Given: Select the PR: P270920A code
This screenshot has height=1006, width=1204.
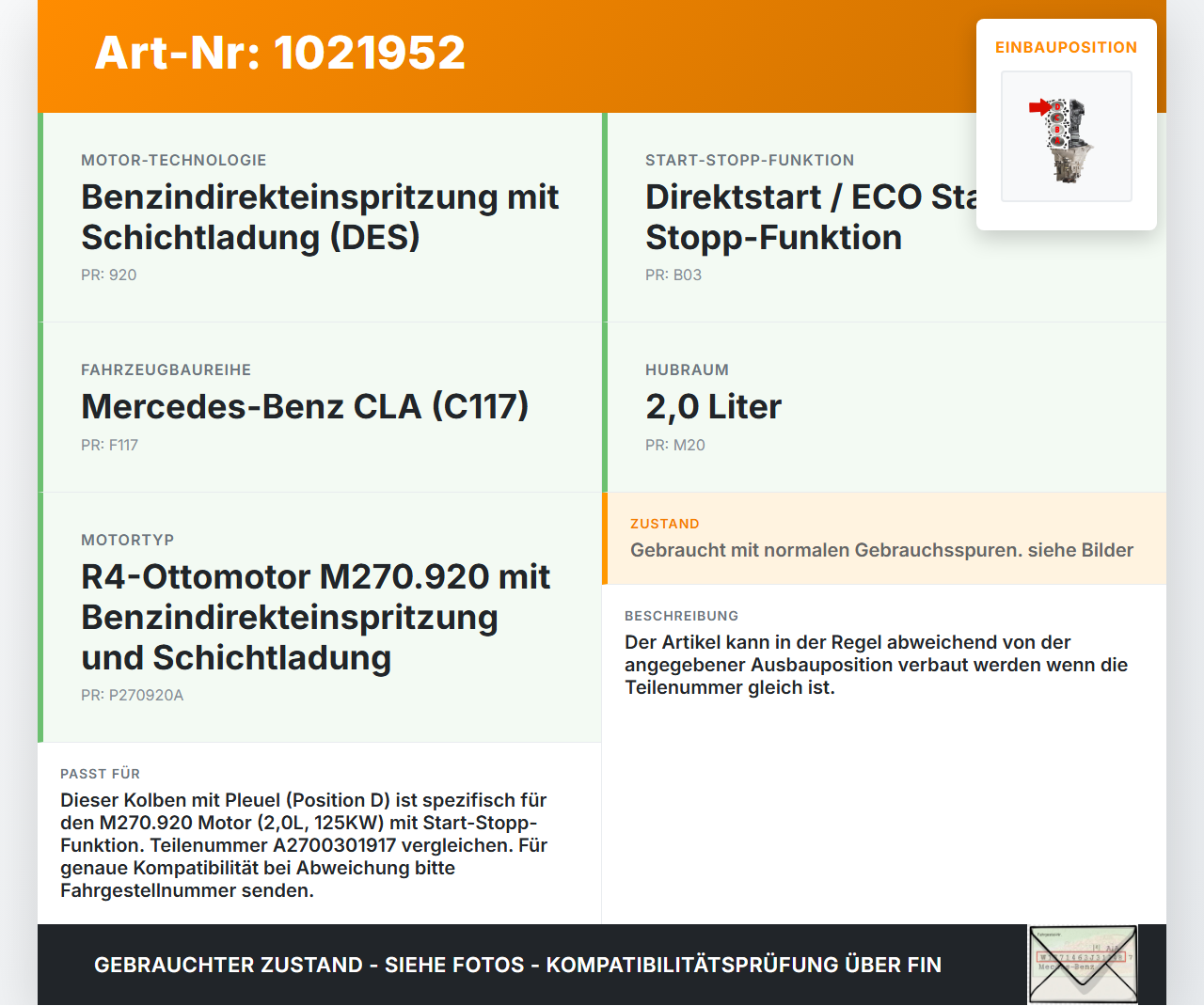Looking at the screenshot, I should coord(133,695).
